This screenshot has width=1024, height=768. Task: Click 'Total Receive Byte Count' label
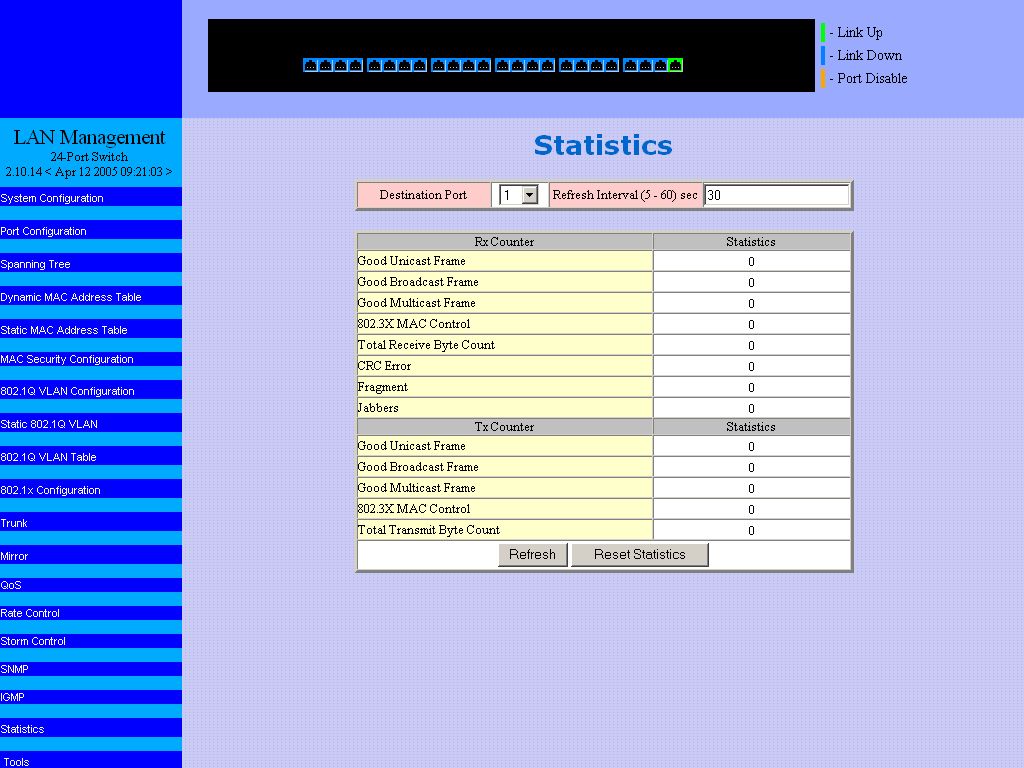tap(426, 345)
